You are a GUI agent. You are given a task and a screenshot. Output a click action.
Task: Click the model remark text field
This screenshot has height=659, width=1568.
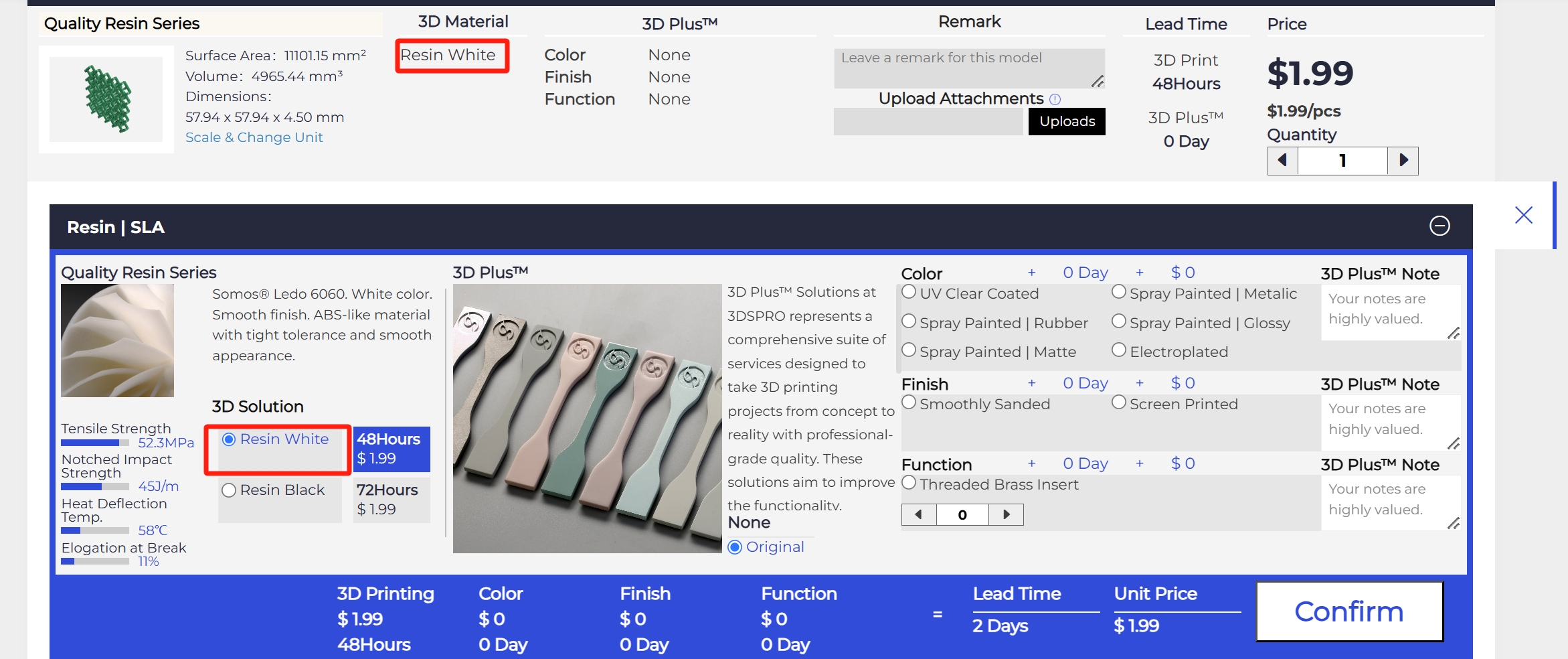point(968,68)
